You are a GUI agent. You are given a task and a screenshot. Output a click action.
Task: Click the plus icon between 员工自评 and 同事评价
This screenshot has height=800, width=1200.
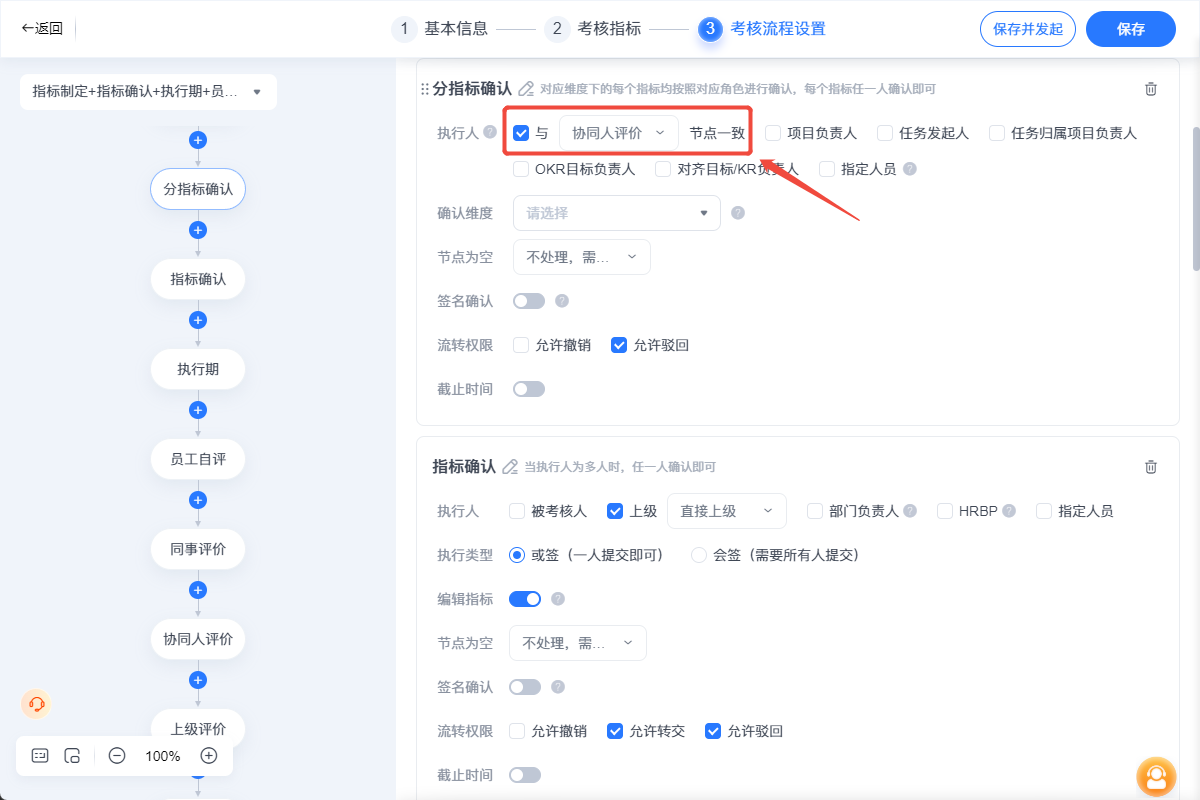click(198, 500)
